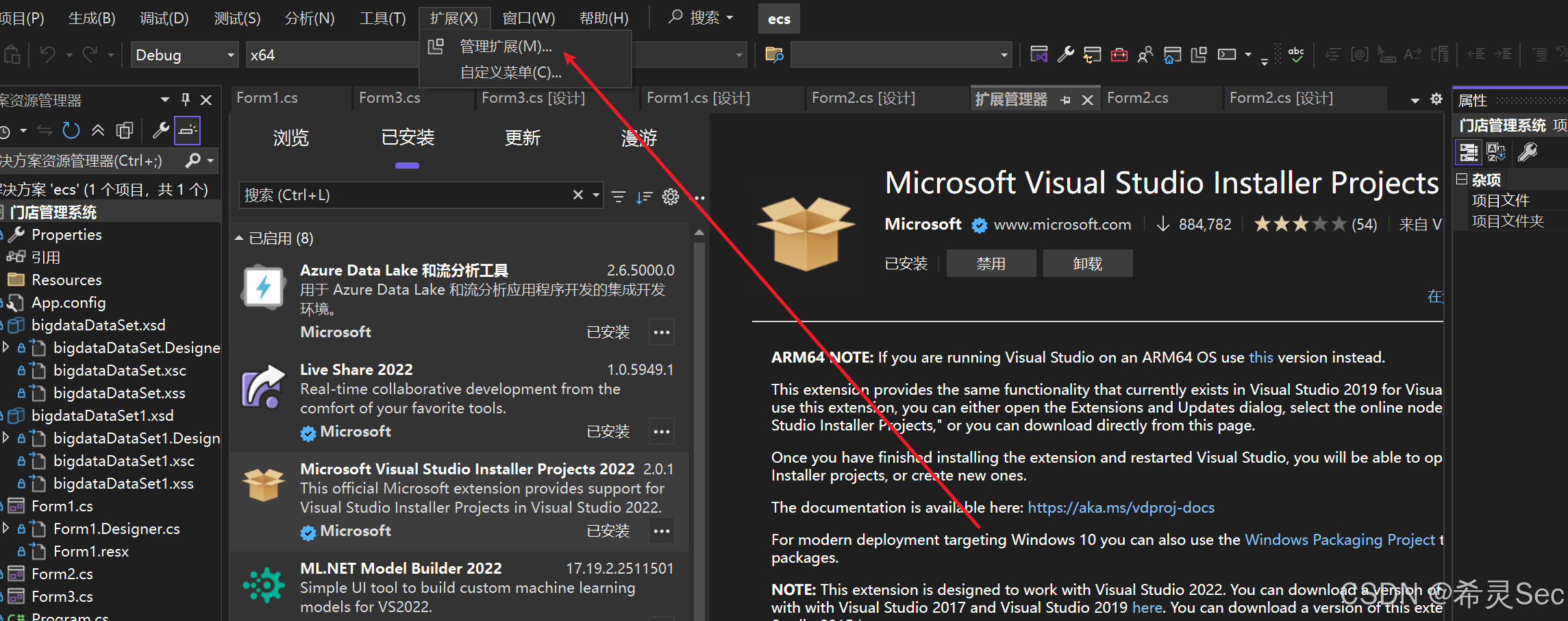The height and width of the screenshot is (621, 1568).
Task: Toggle the preview selected items button
Action: click(x=187, y=130)
